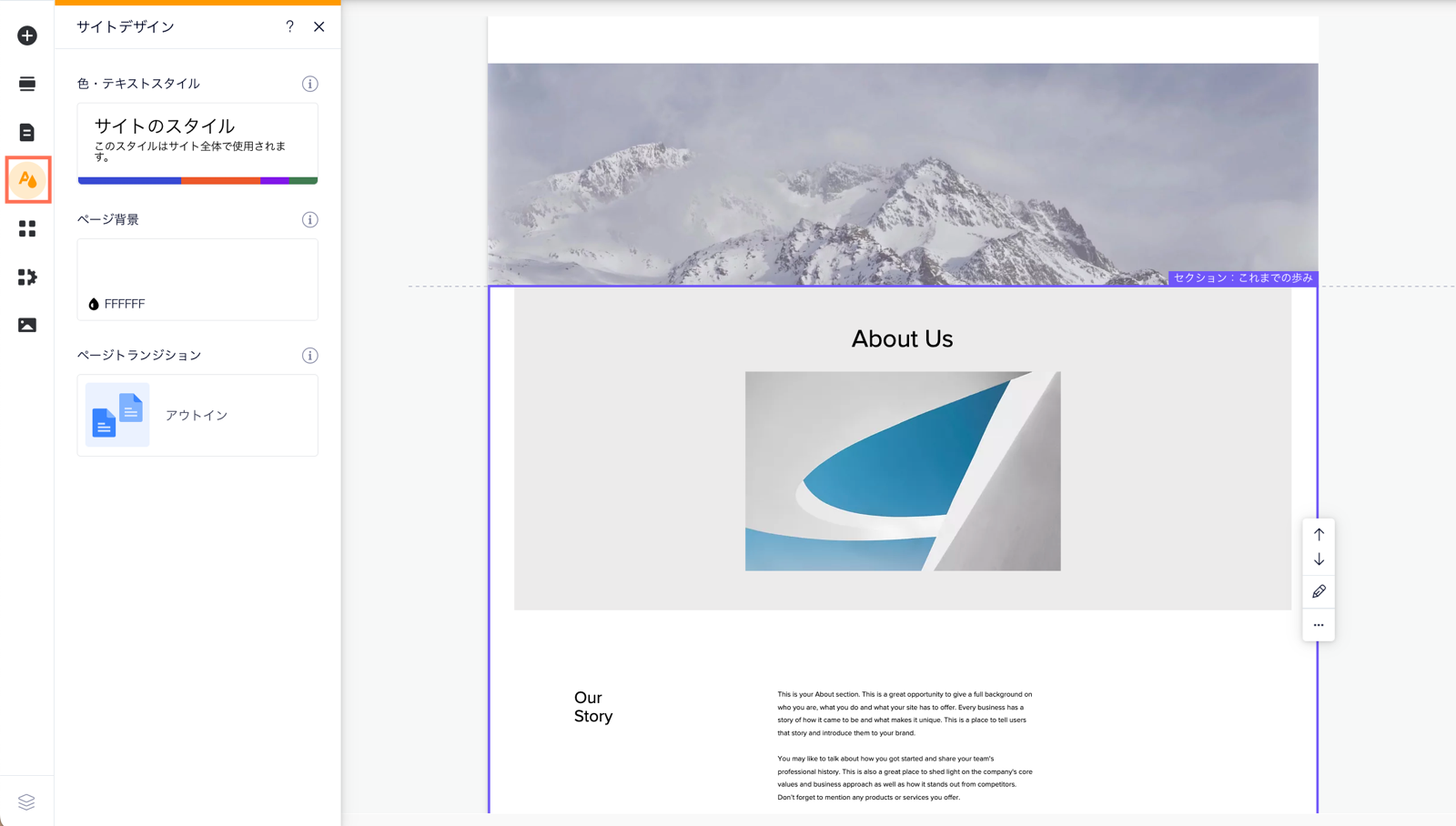Viewport: 1456px width, 826px height.
Task: Open the Sections panel icon in sidebar
Action: tap(27, 84)
